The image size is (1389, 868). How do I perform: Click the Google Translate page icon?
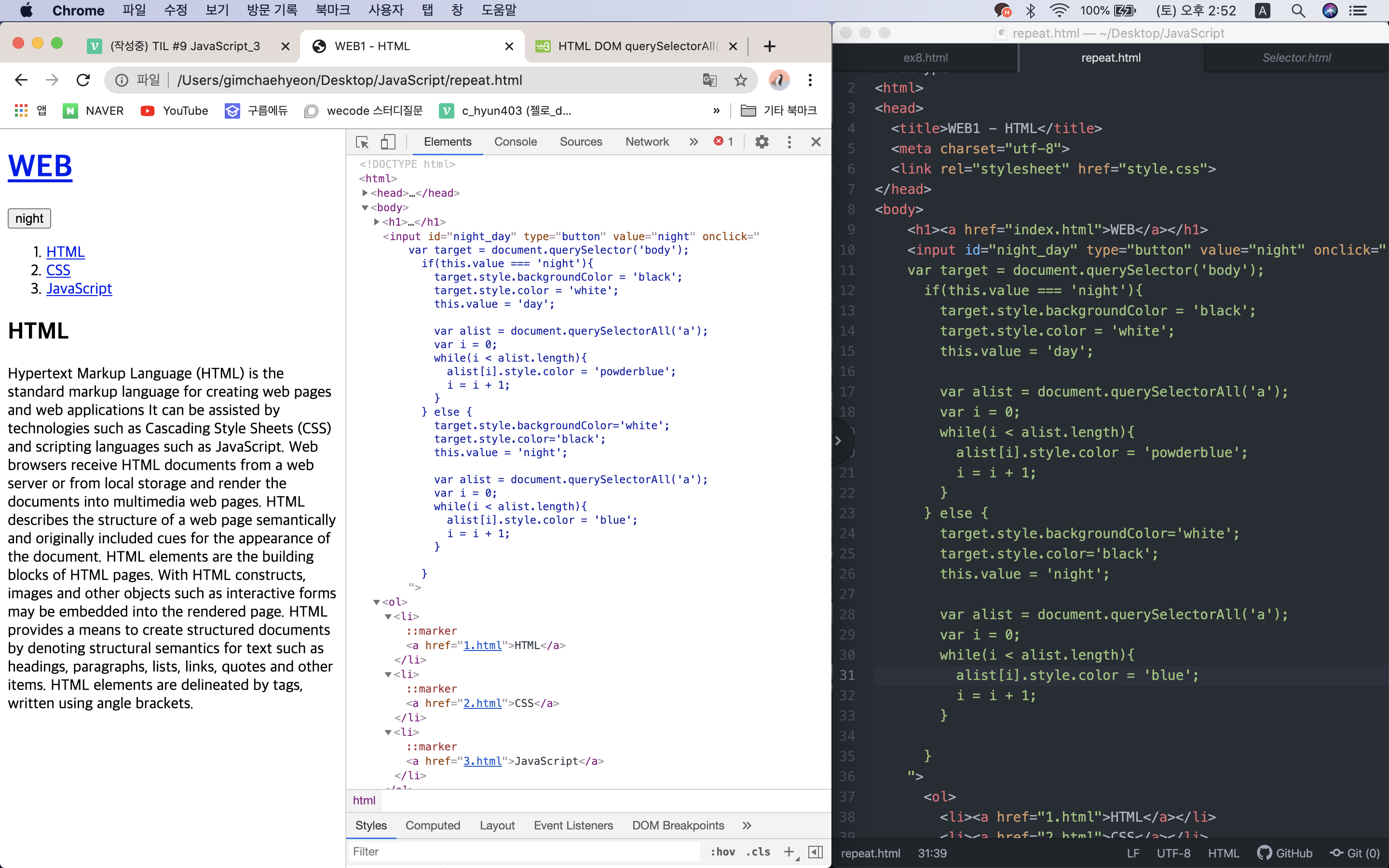click(x=709, y=80)
